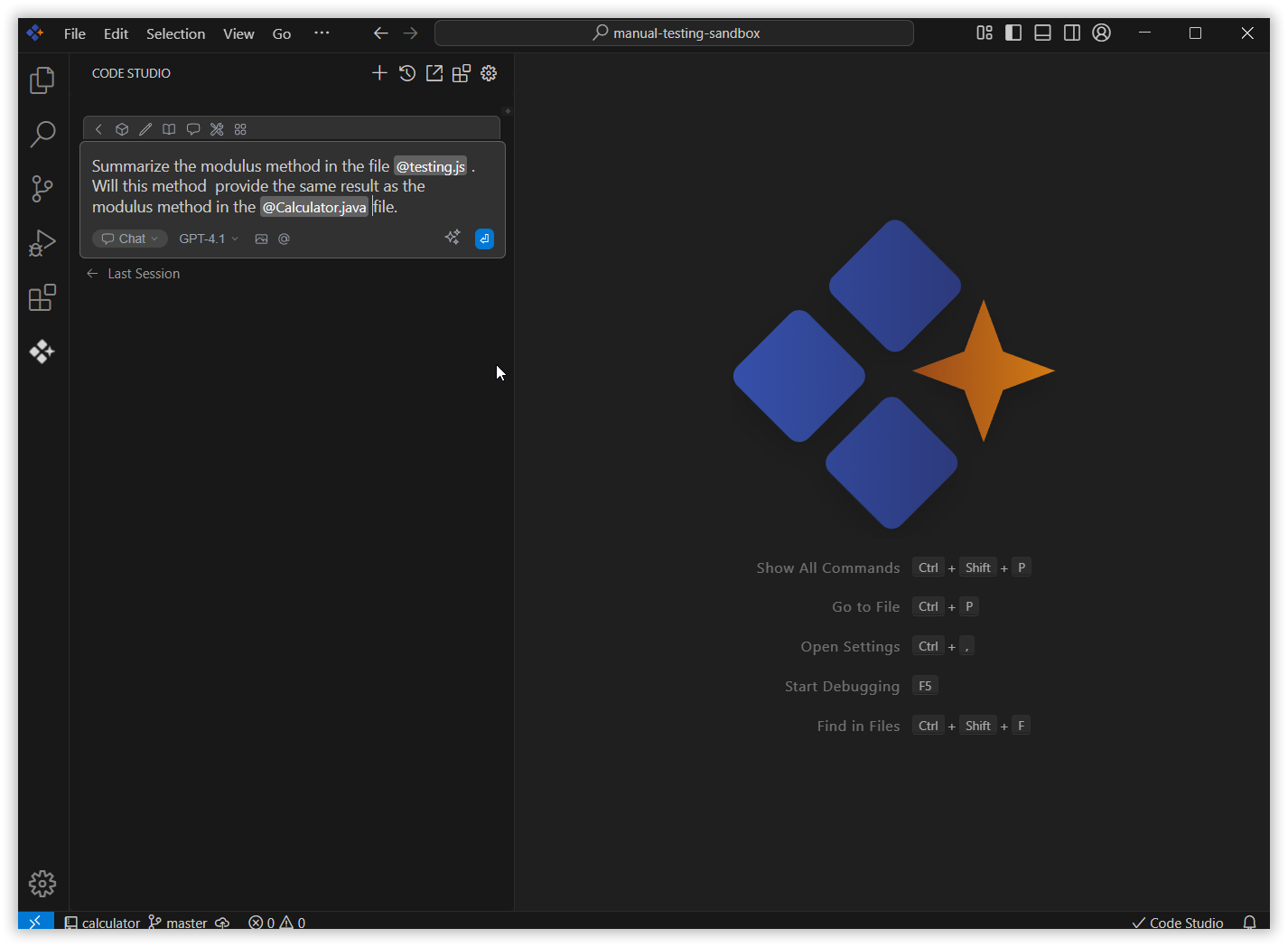Open the Extensions view
The image size is (1288, 947).
pos(42,297)
